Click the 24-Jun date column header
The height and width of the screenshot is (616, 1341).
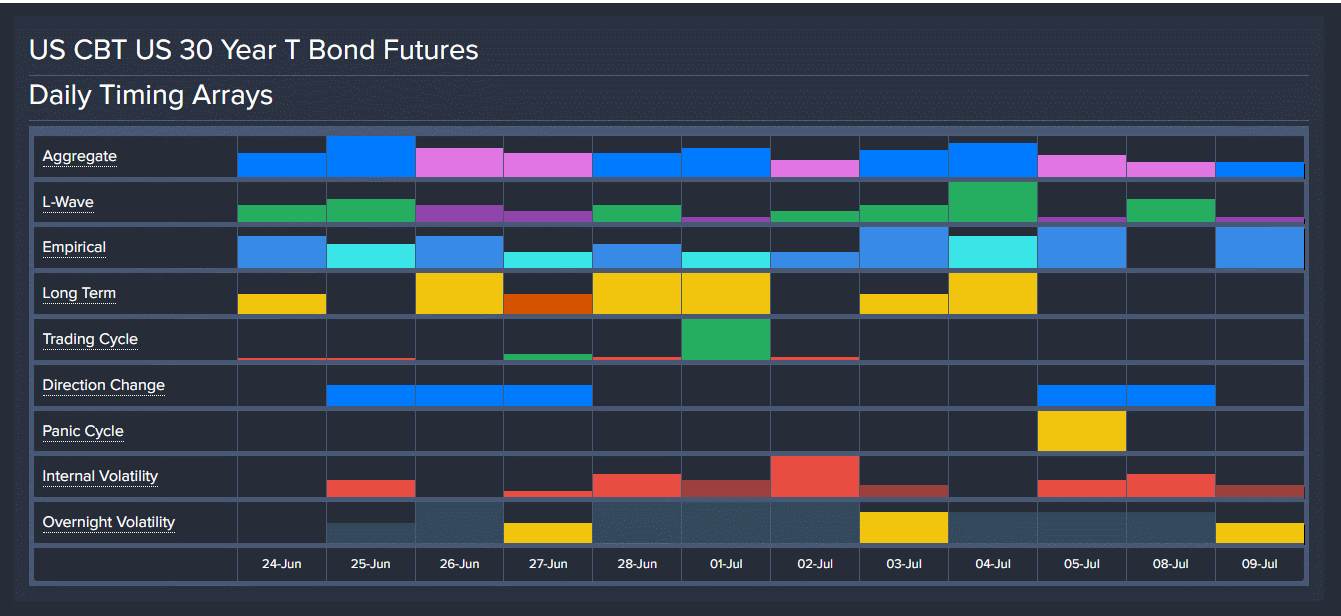[x=281, y=564]
